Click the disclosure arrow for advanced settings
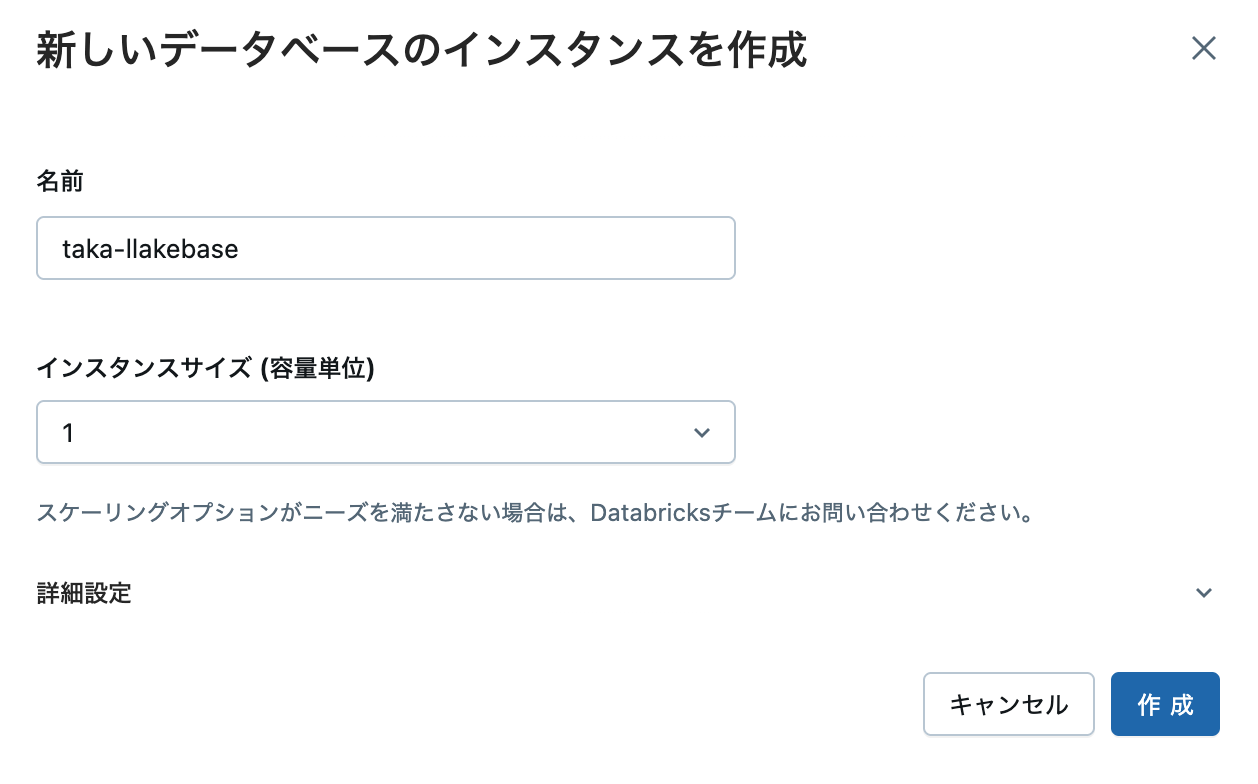1258x784 pixels. 1204,592
